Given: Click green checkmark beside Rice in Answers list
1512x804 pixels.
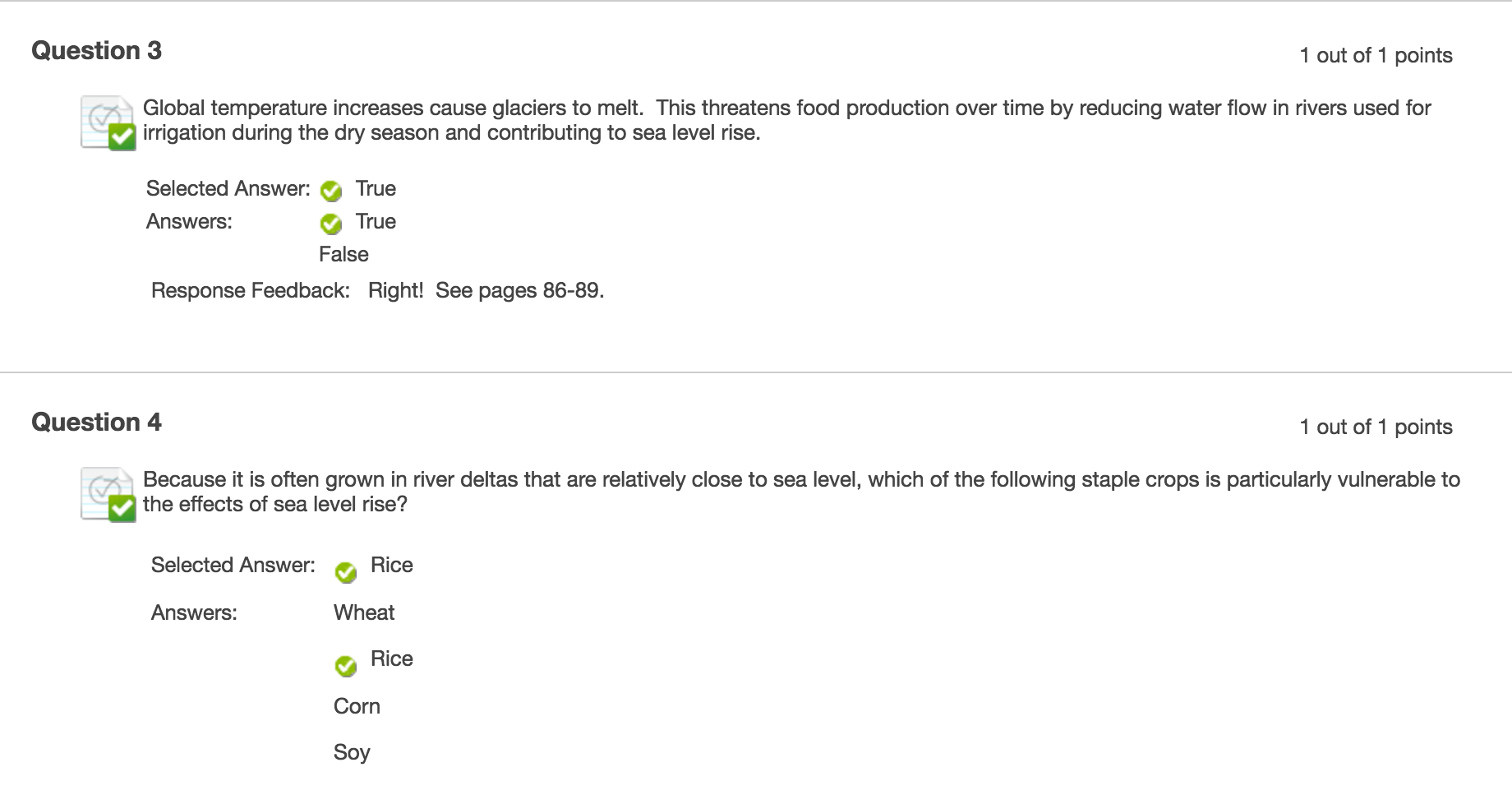Looking at the screenshot, I should click(346, 666).
